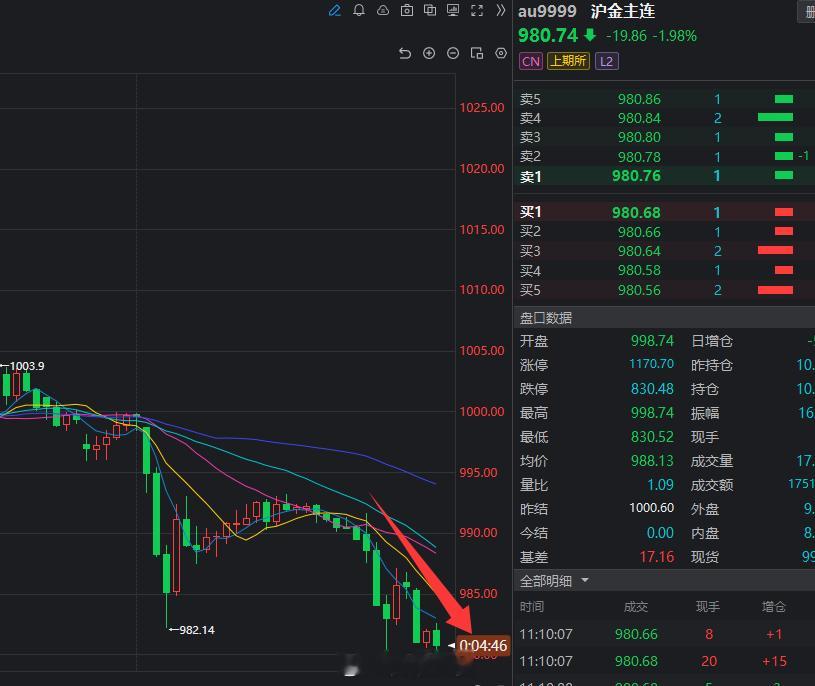815x686 pixels.
Task: Click the au9999 contract code
Action: (x=547, y=11)
